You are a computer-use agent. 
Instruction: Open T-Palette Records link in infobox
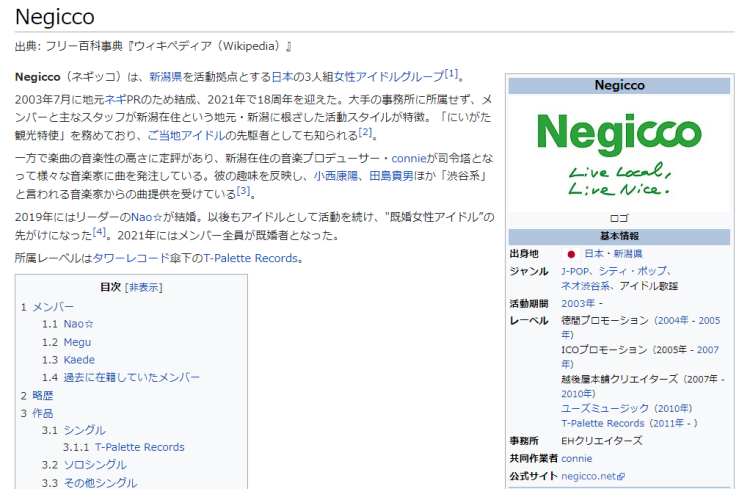(x=602, y=424)
